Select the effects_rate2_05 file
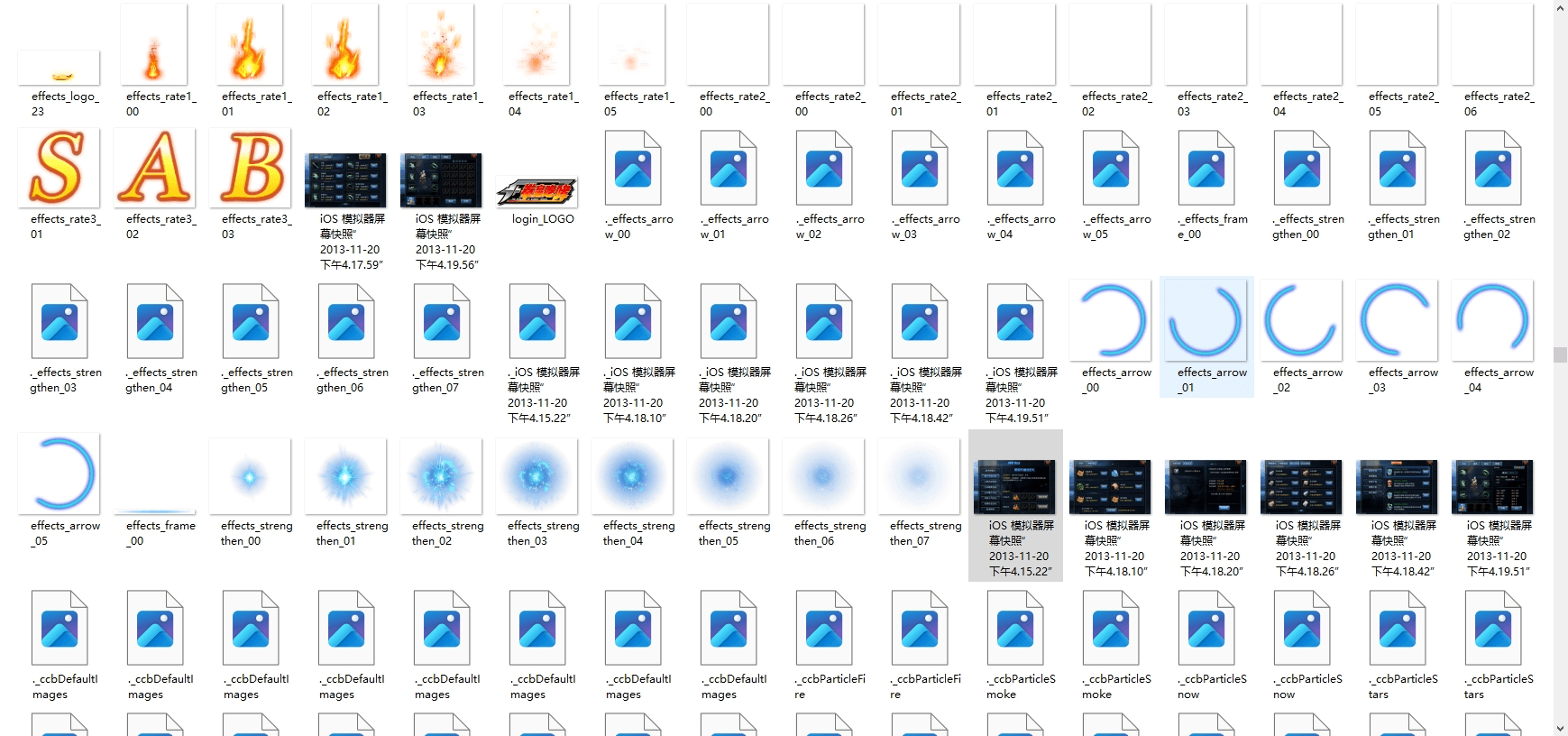 pos(1397,44)
